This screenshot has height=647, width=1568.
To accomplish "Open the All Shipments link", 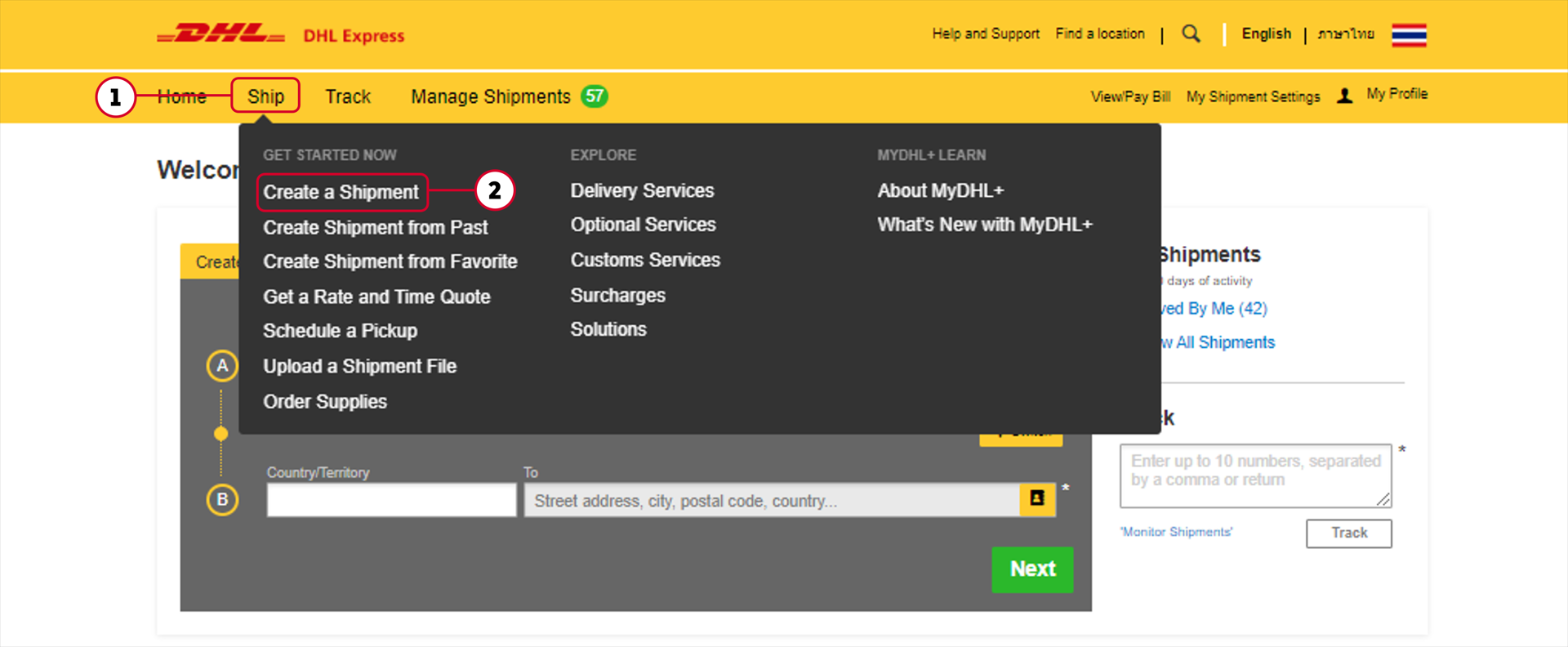I will pos(1218,342).
